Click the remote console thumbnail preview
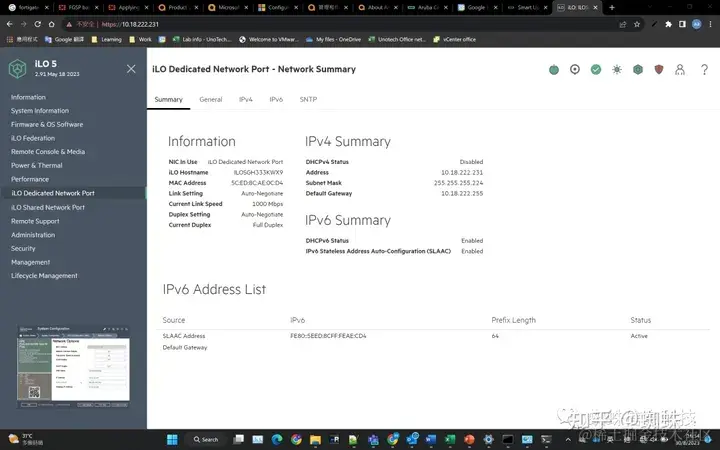This screenshot has height=450, width=720. (73, 366)
